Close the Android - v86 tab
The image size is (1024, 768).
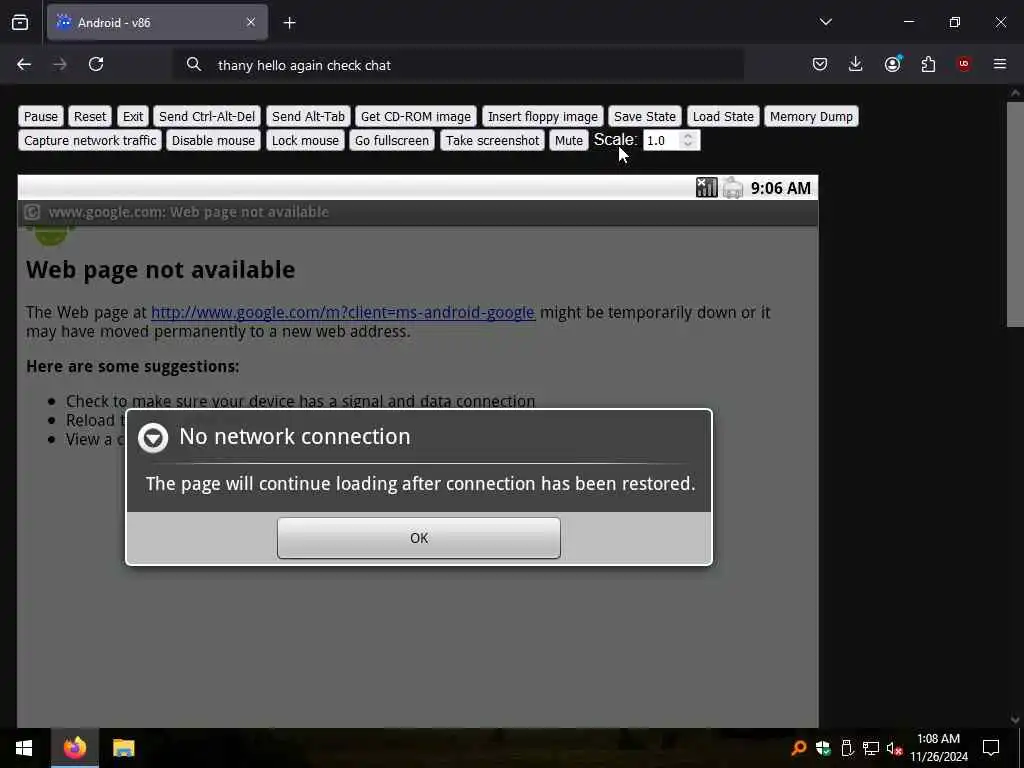click(251, 22)
